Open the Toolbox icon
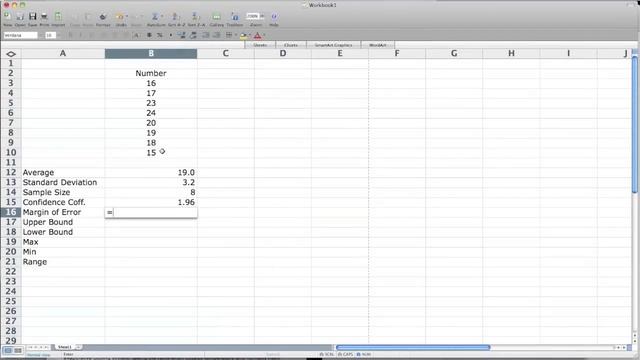640x360 pixels. click(x=235, y=17)
